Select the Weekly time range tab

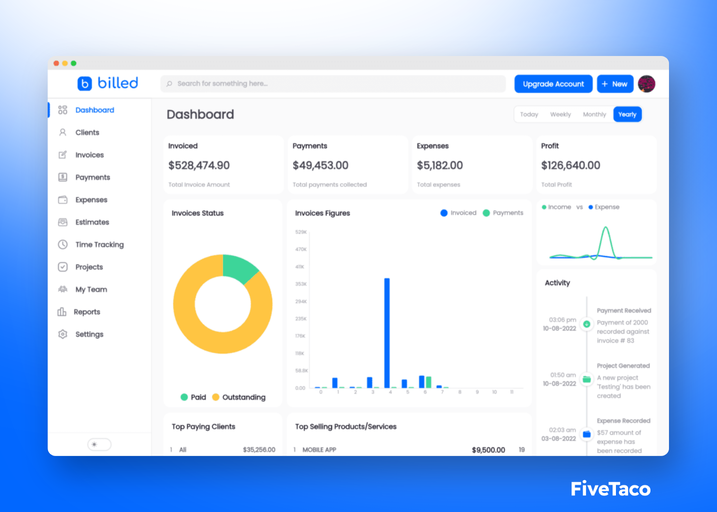[561, 114]
